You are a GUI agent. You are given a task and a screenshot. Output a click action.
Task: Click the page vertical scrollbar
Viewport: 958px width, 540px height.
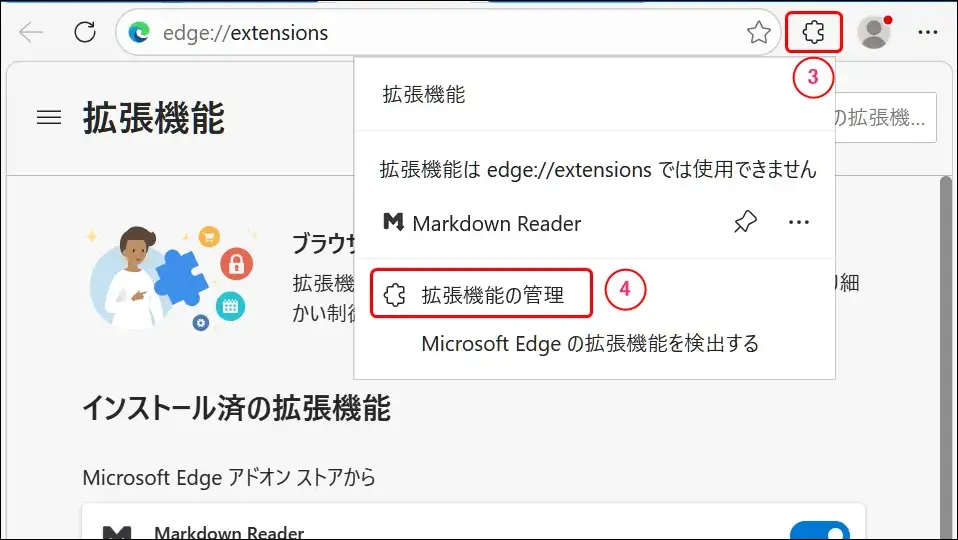click(944, 350)
